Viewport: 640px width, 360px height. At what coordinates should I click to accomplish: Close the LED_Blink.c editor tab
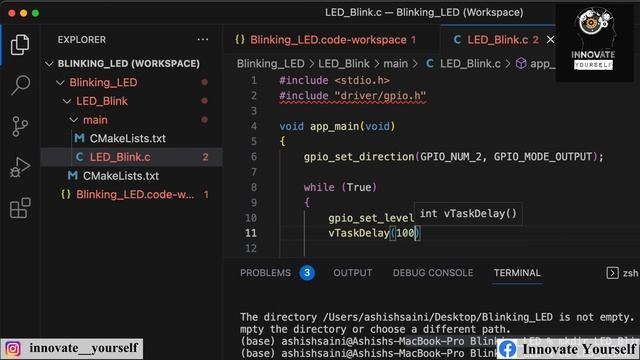[x=550, y=40]
